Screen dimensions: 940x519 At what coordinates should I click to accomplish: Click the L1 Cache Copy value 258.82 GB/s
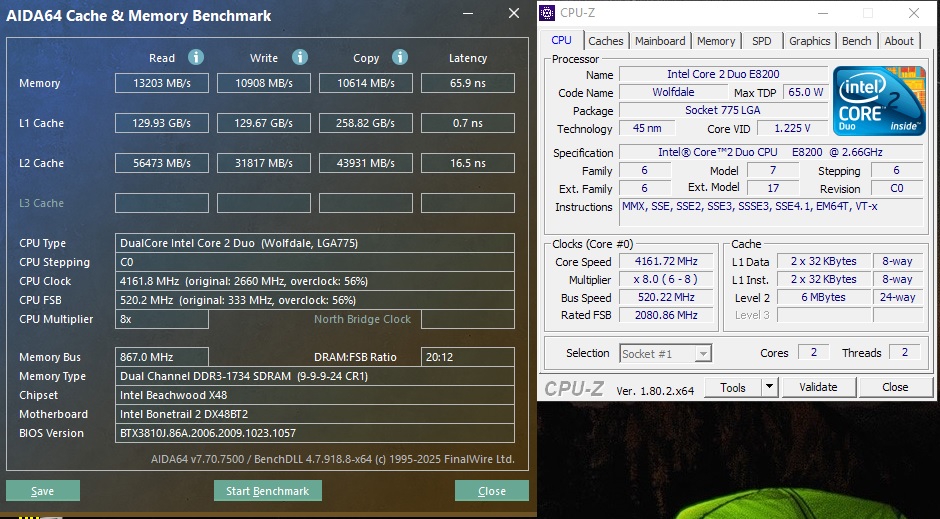click(x=366, y=123)
